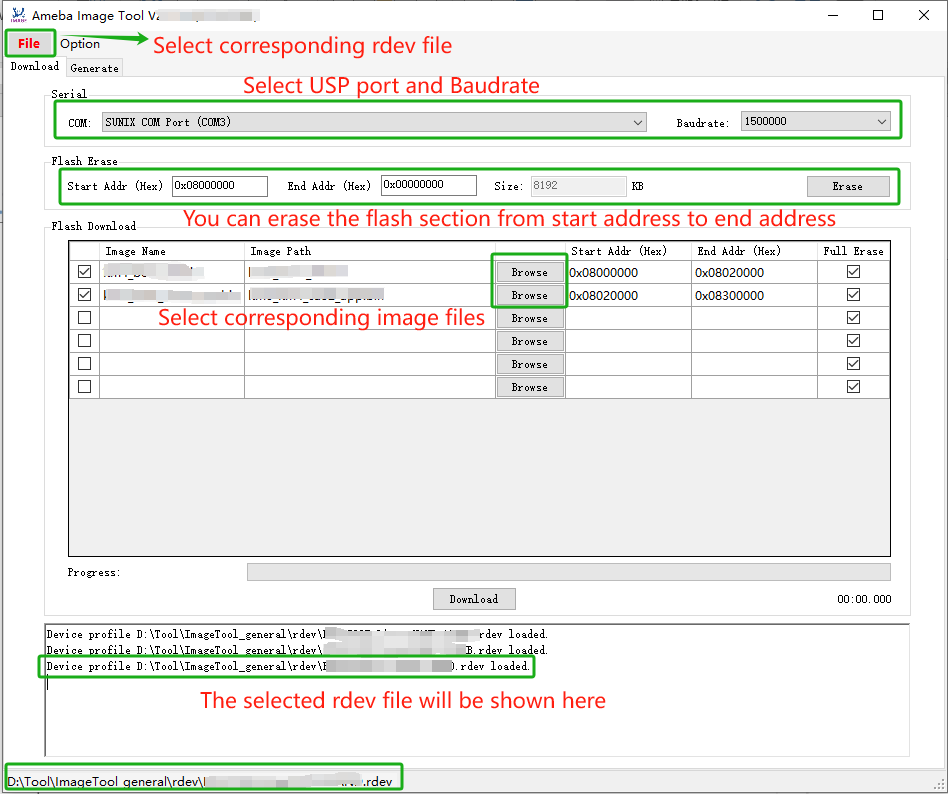This screenshot has height=794, width=948.
Task: Click the log line ending in "B.rdev loaded."
Action: click(297, 650)
